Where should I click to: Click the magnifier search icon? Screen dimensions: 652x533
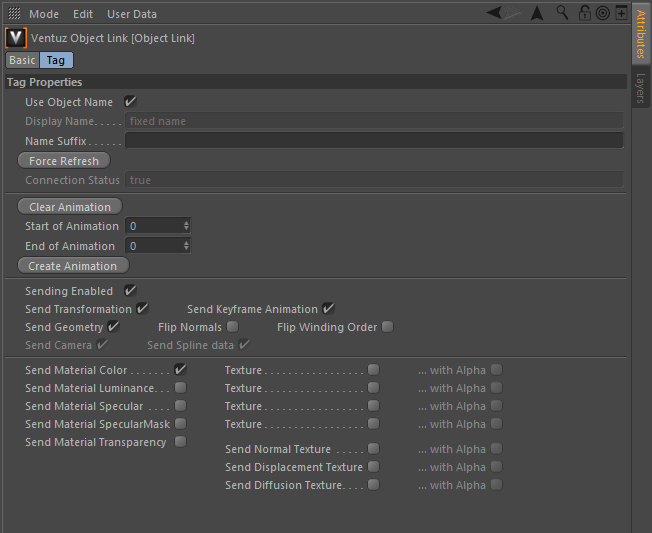pyautogui.click(x=563, y=13)
